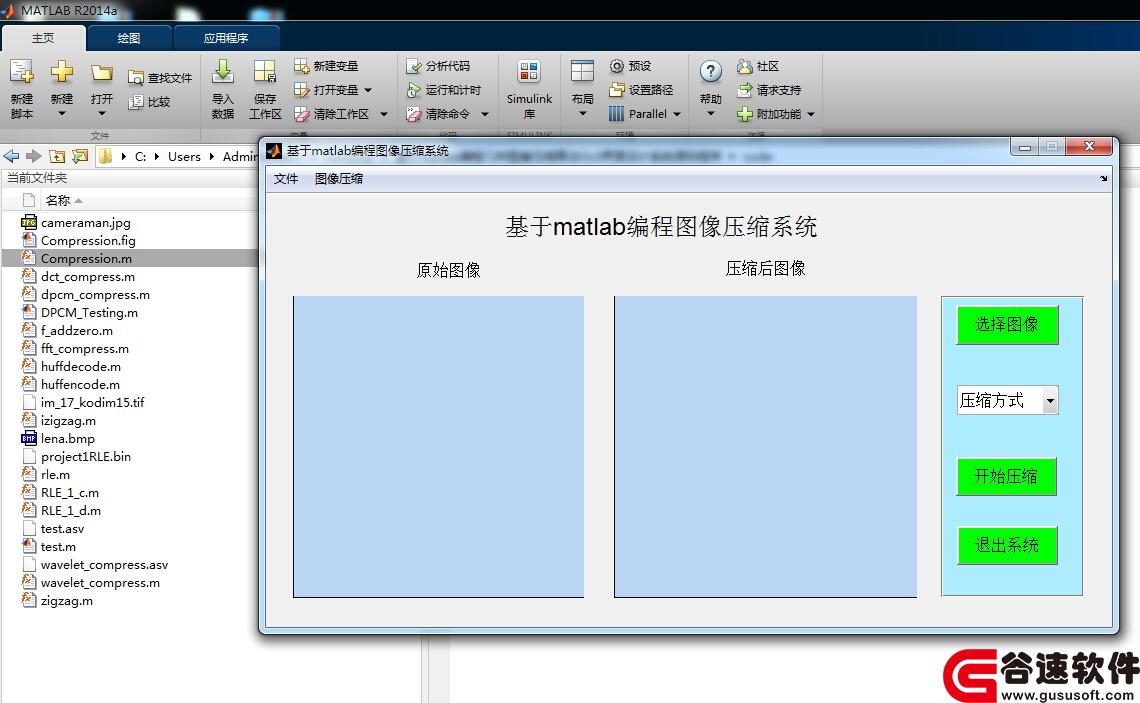Open Preferences (预设) gear icon
Viewport: 1140px width, 703px height.
point(617,66)
